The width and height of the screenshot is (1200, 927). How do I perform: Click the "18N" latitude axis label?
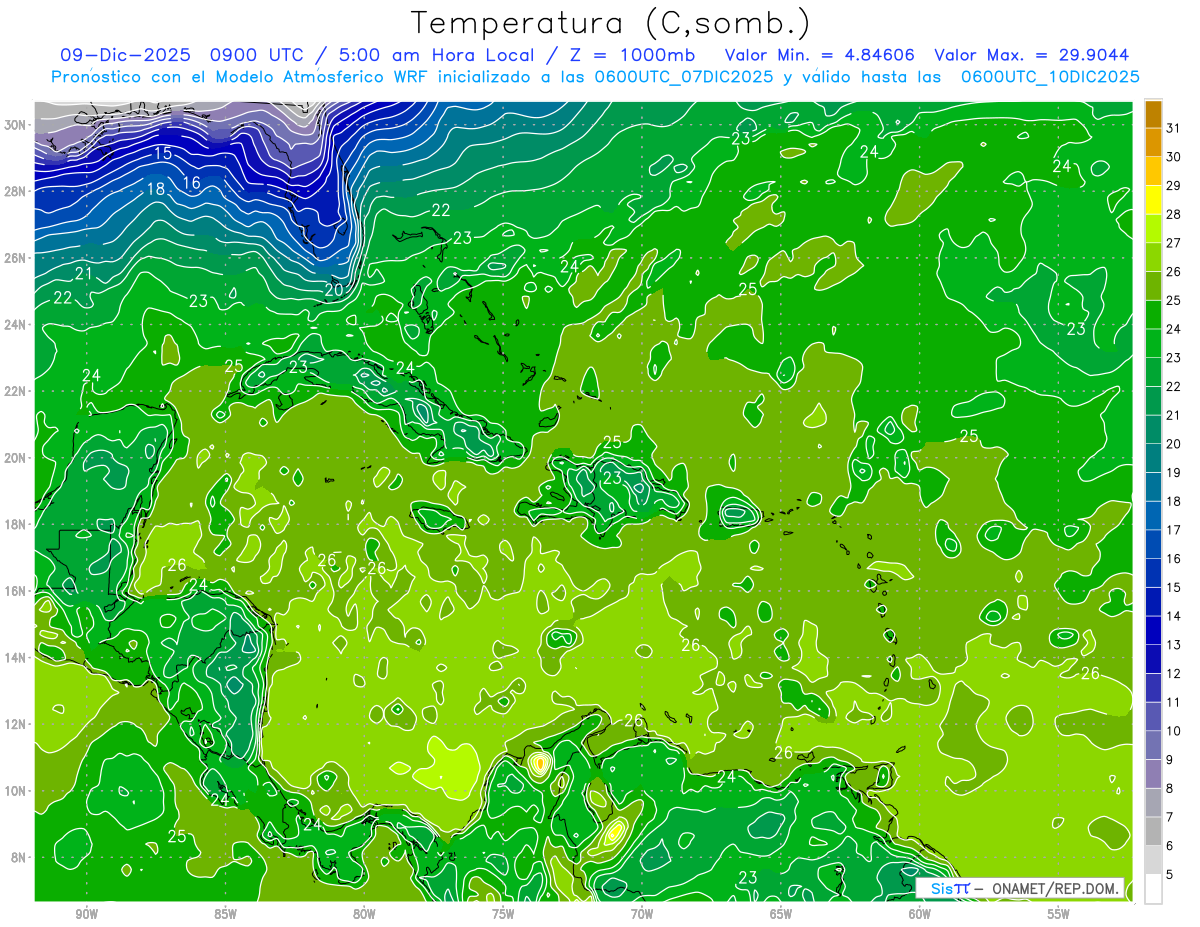click(17, 524)
